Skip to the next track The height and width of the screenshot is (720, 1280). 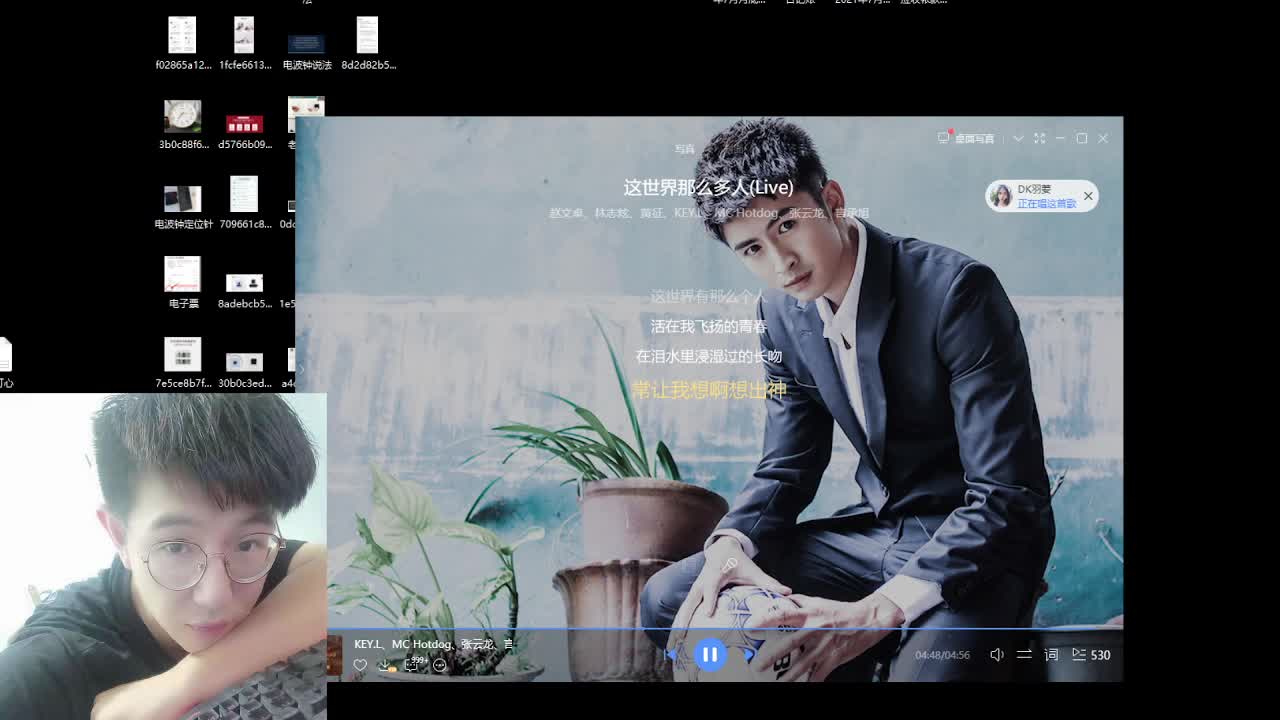[748, 655]
